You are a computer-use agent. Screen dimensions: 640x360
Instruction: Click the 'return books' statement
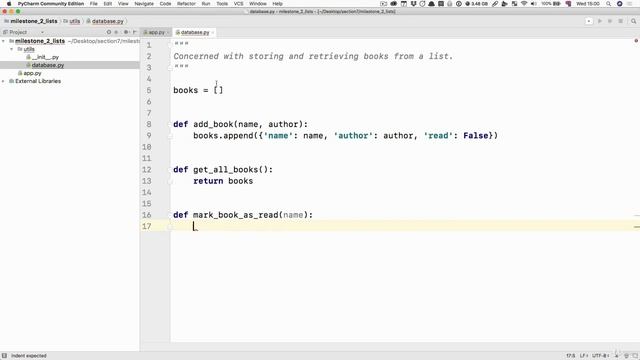[x=223, y=181]
